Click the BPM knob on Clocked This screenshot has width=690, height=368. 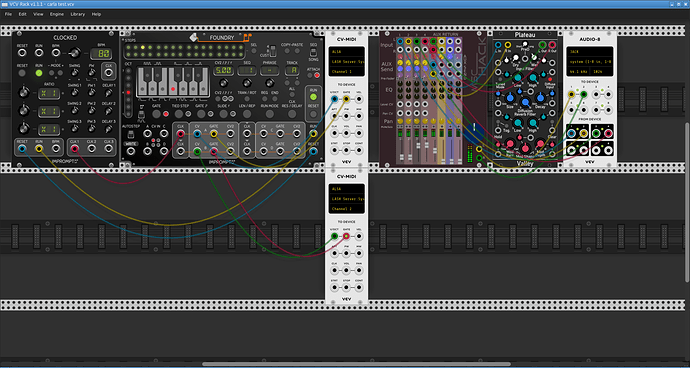click(74, 53)
